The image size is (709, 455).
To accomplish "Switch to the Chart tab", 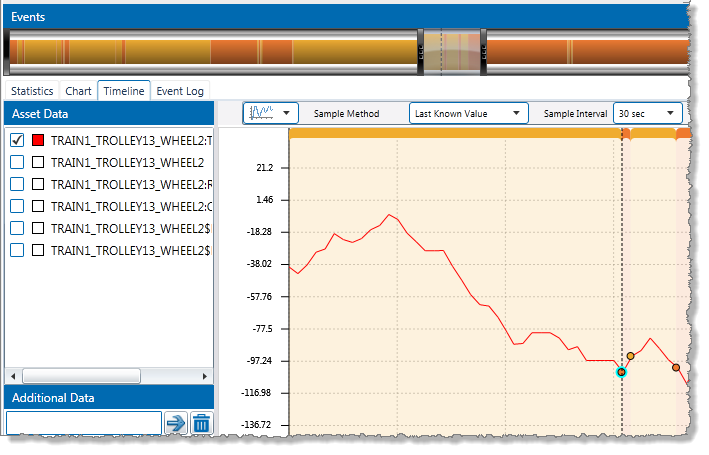I will click(79, 91).
